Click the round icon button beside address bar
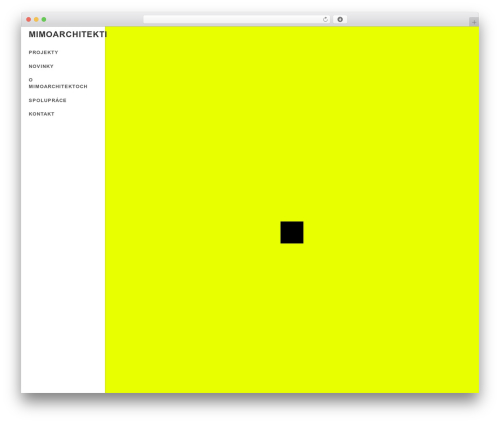Image resolution: width=500 pixels, height=423 pixels. pos(340,19)
